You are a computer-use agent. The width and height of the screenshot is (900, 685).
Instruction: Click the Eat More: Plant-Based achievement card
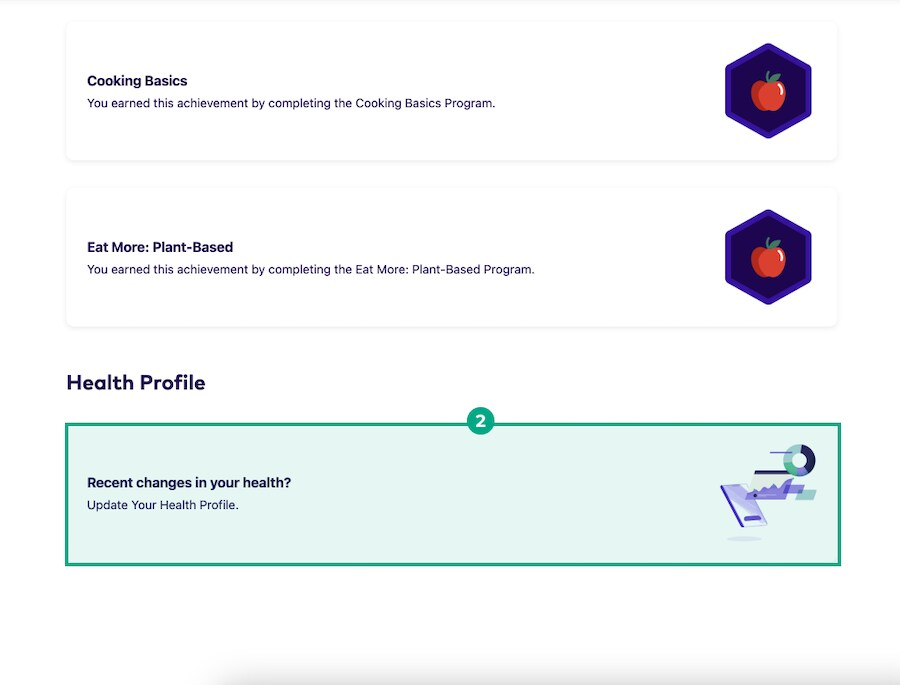coord(450,256)
